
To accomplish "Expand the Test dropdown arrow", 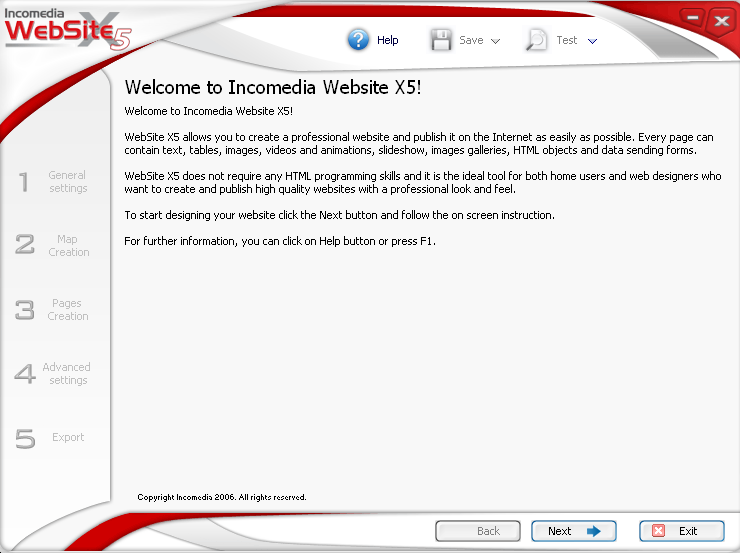I will point(592,41).
